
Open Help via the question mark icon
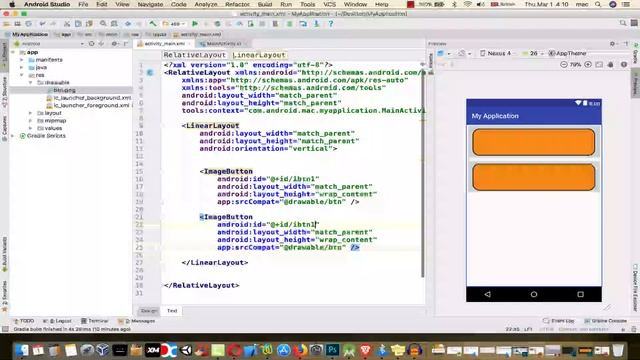[331, 24]
